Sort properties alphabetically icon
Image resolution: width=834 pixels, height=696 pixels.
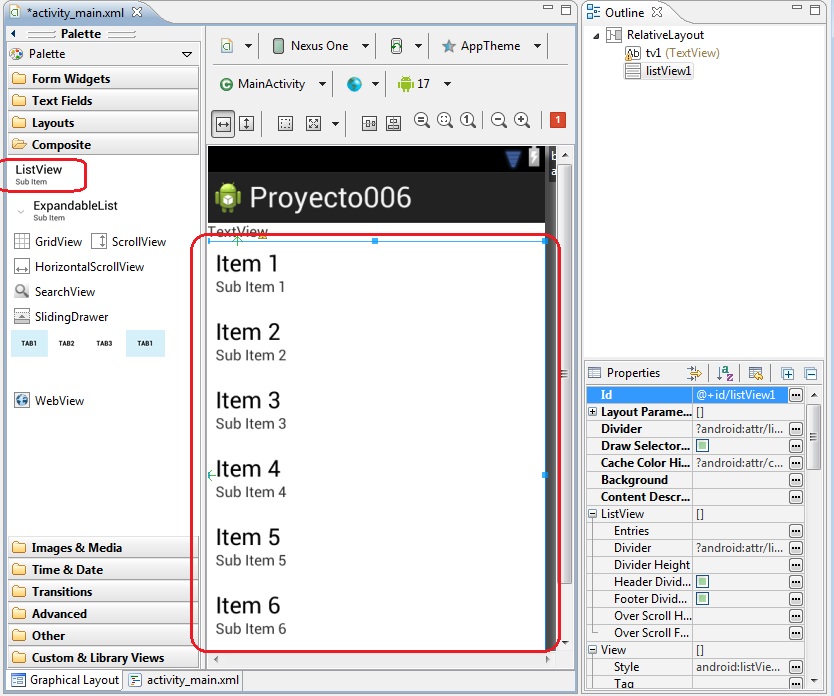click(x=725, y=374)
